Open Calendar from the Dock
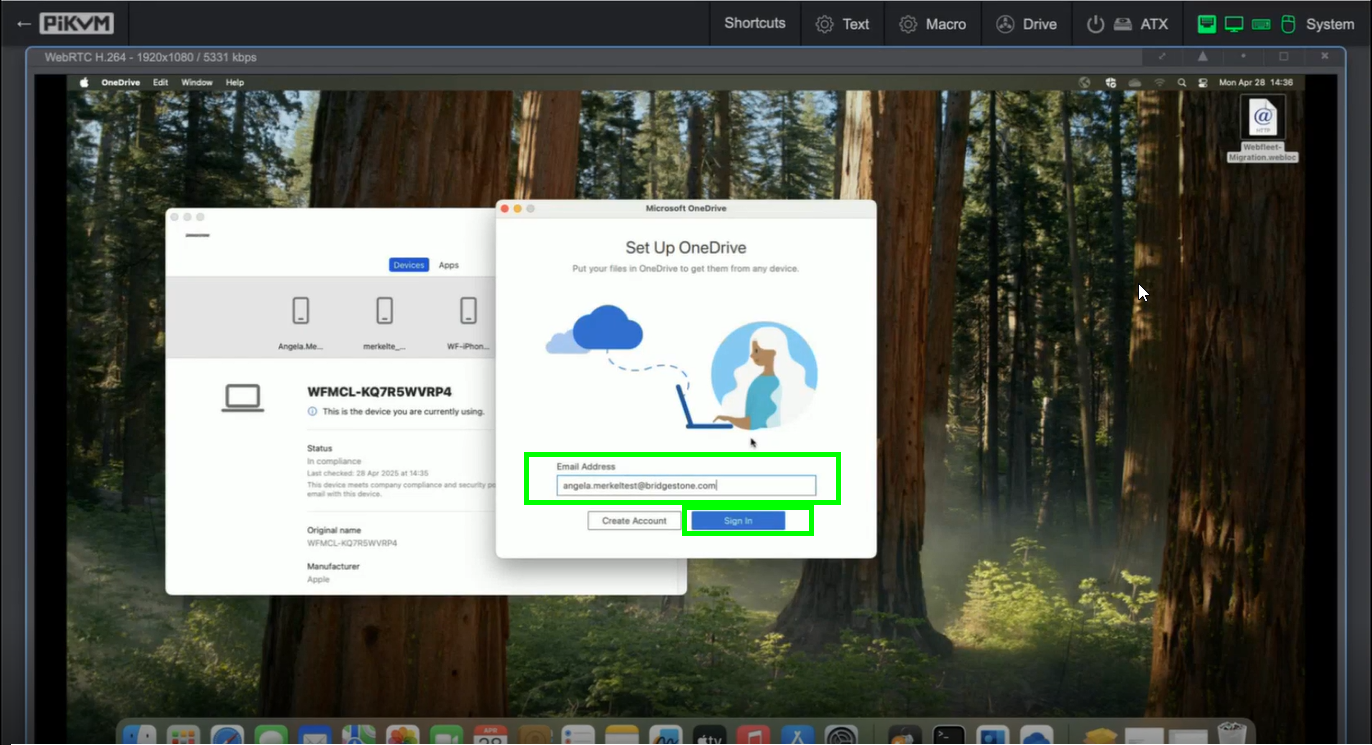 point(491,736)
